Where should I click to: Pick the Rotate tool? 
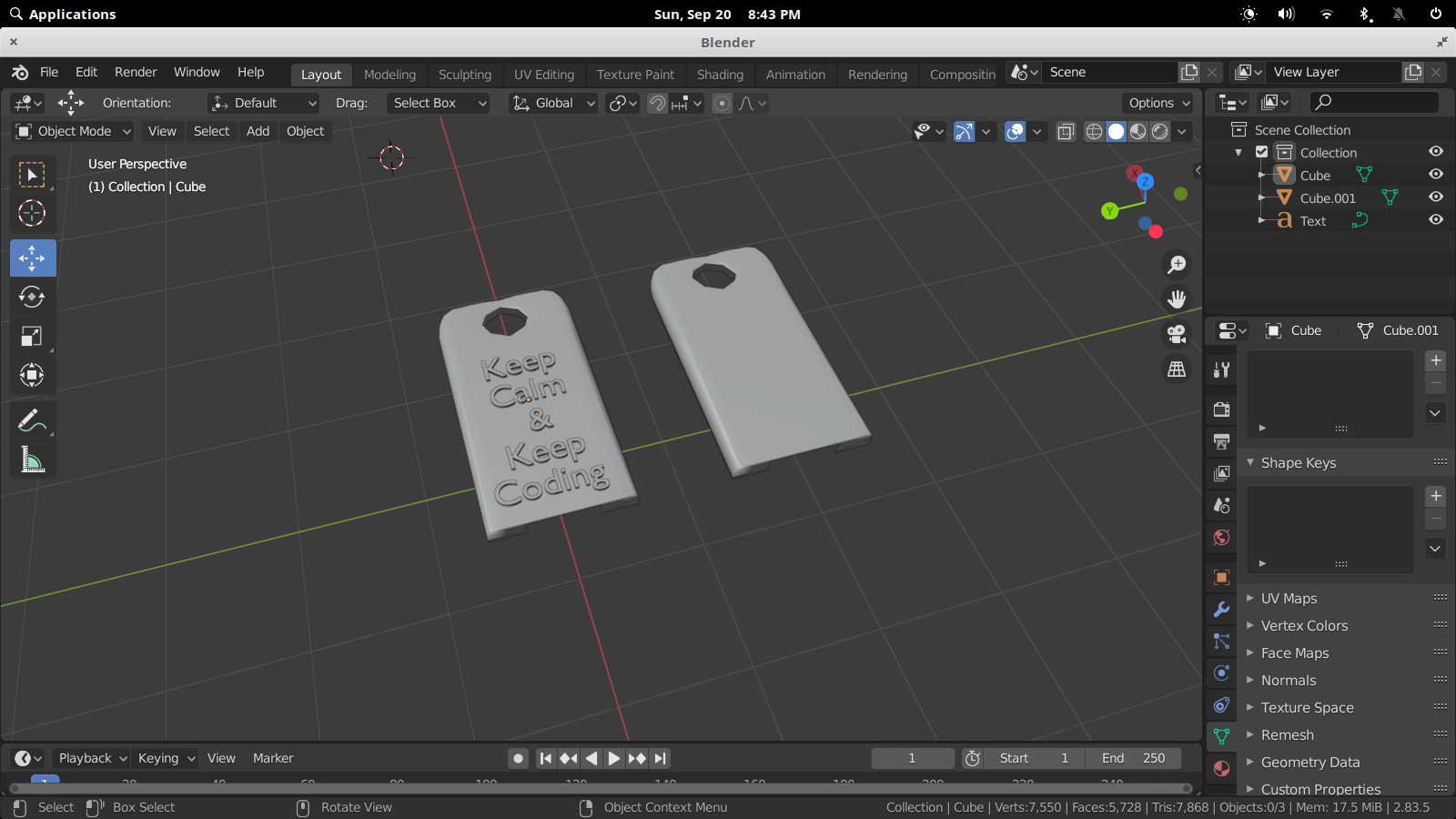(32, 297)
